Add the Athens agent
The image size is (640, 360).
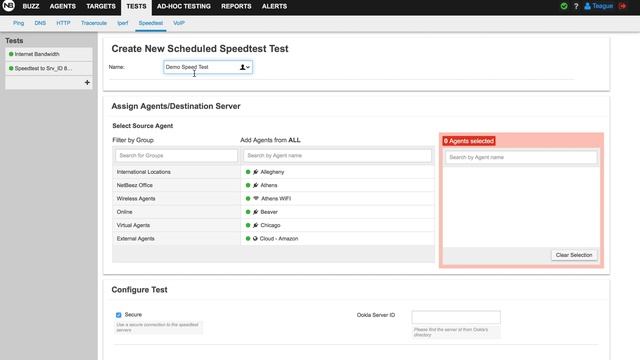click(337, 185)
